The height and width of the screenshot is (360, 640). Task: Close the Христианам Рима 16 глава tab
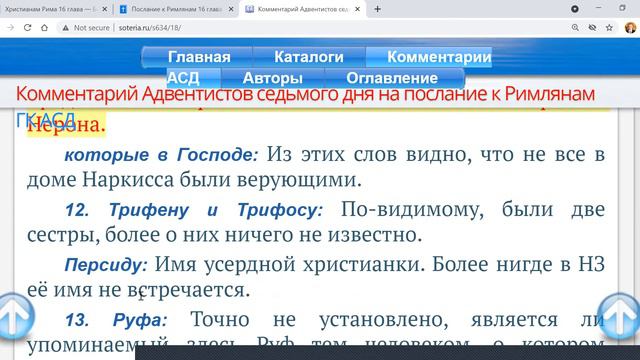(104, 9)
